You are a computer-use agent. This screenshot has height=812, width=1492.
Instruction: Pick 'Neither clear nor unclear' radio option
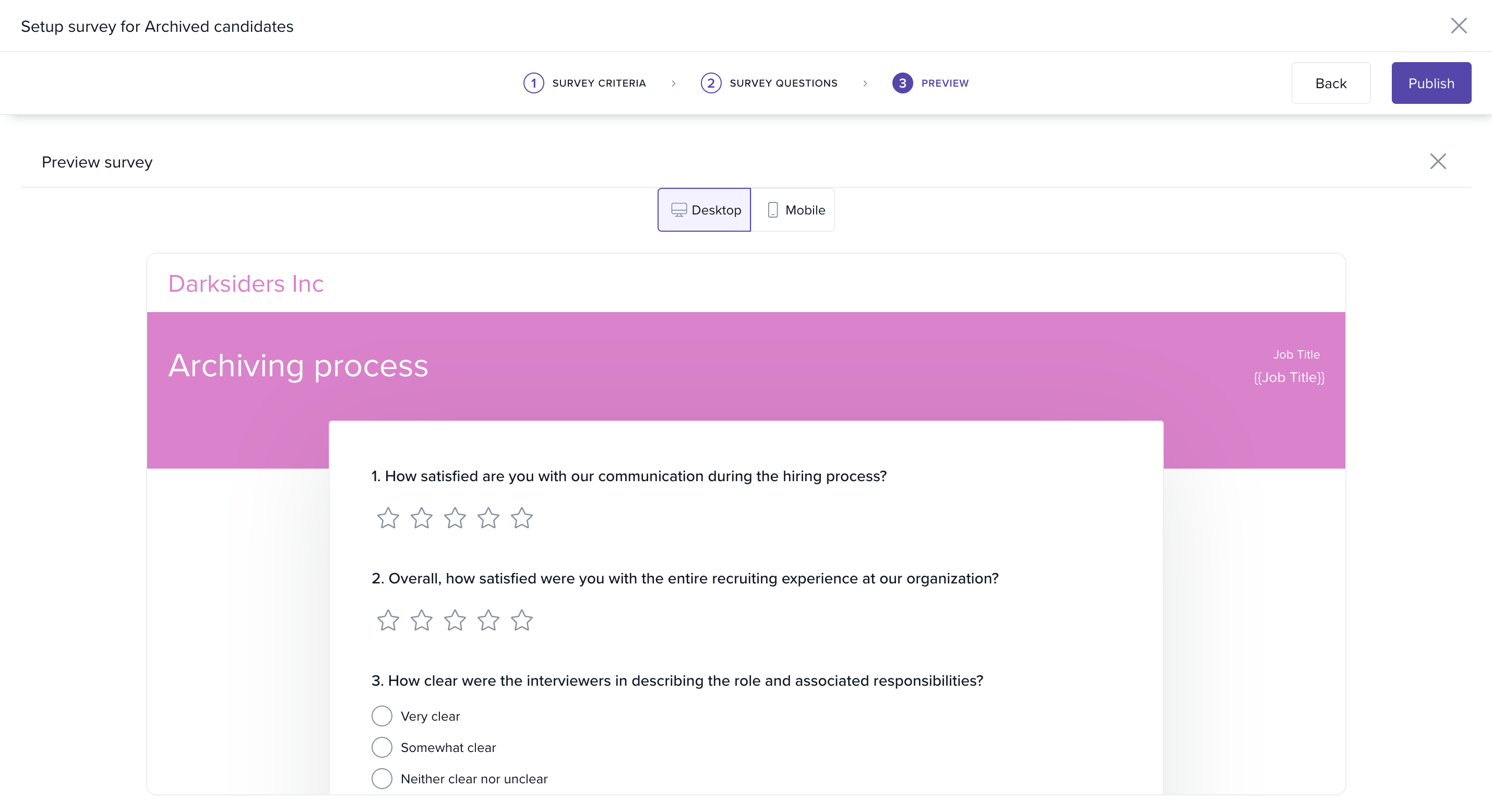click(381, 779)
